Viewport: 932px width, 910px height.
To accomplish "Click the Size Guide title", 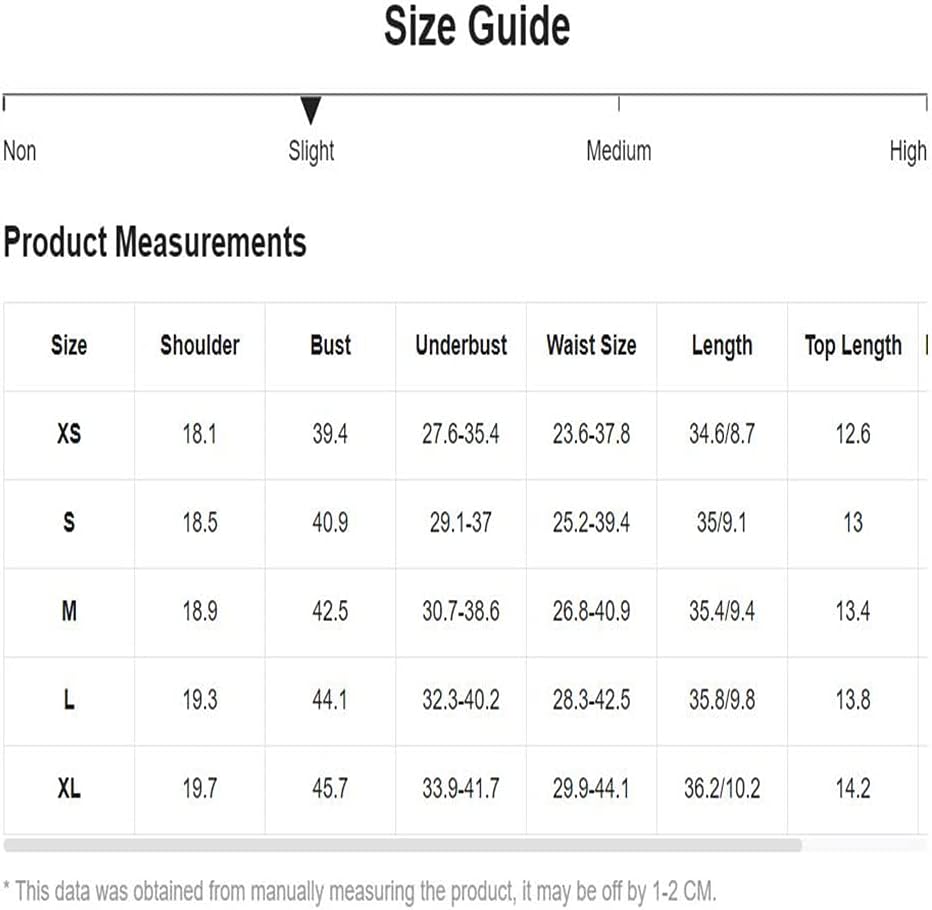I will click(x=477, y=26).
